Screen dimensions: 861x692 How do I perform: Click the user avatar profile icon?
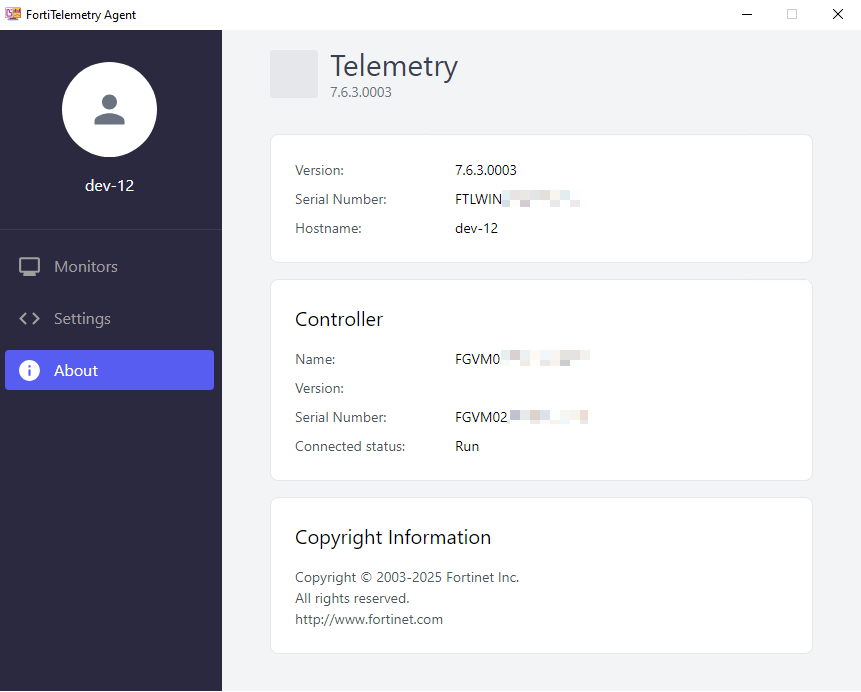(x=109, y=110)
